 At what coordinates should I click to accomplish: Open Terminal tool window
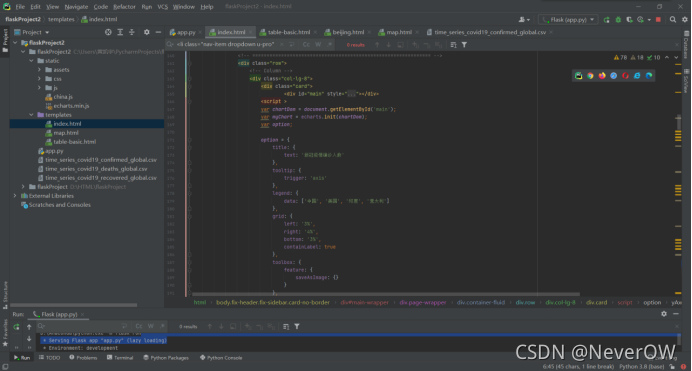[120, 358]
